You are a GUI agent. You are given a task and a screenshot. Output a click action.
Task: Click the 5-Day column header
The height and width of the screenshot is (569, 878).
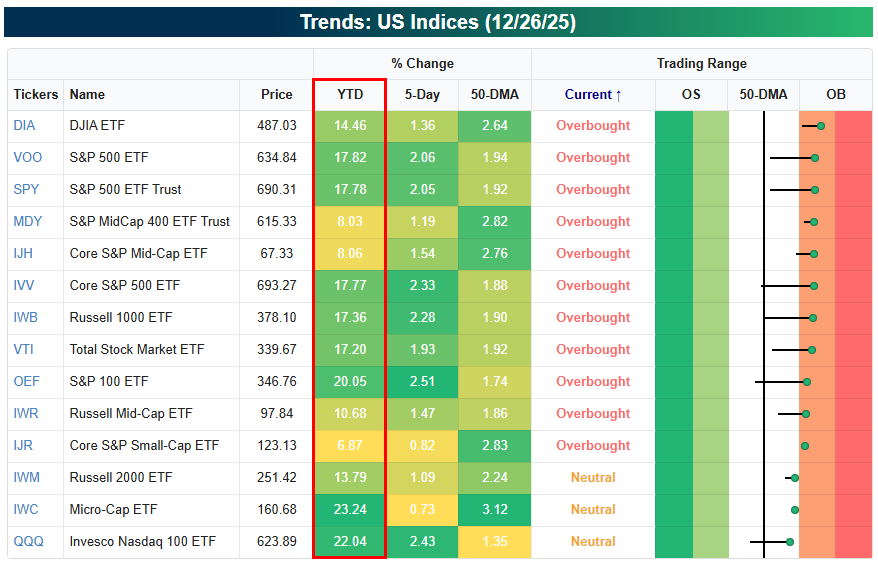421,95
